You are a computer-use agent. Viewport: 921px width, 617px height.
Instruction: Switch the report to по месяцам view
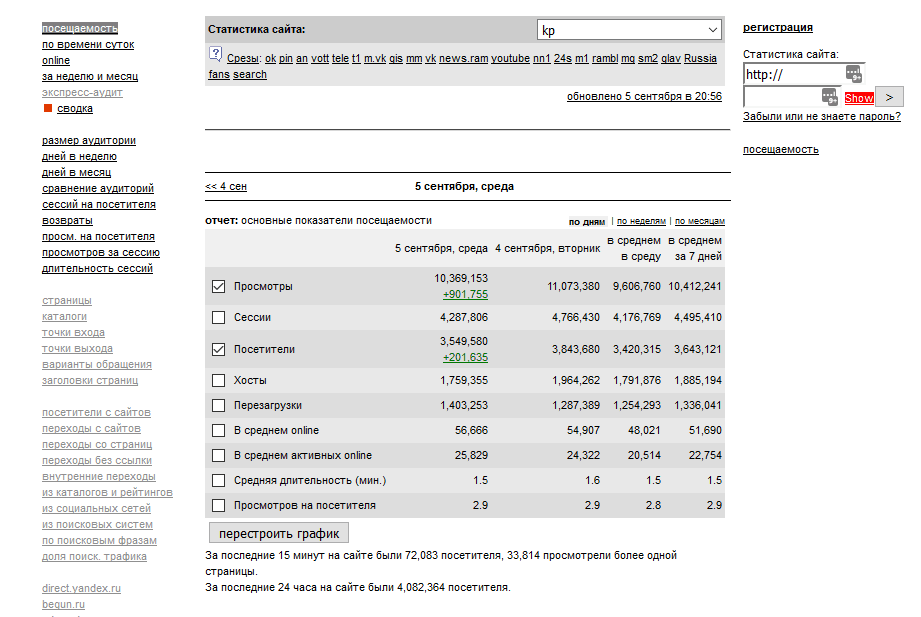700,221
